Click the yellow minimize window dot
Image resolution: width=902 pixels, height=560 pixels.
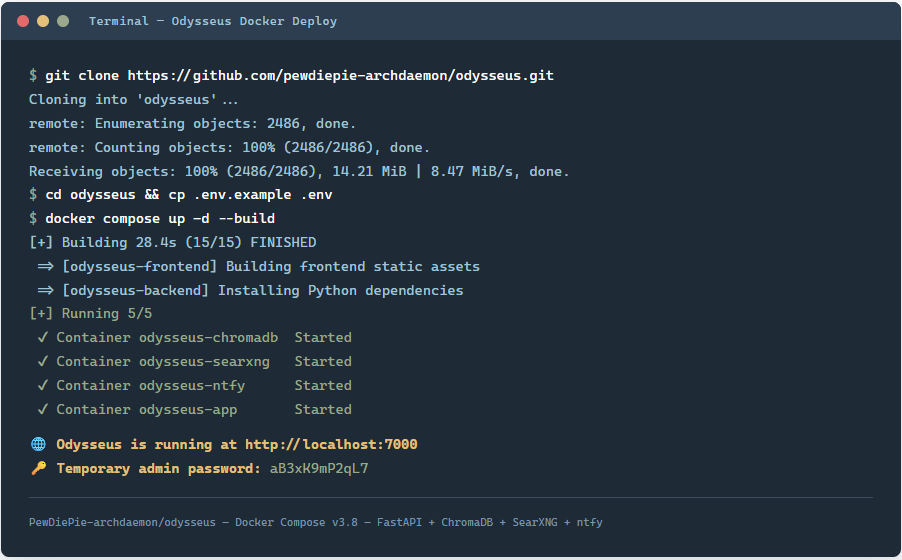[x=43, y=21]
